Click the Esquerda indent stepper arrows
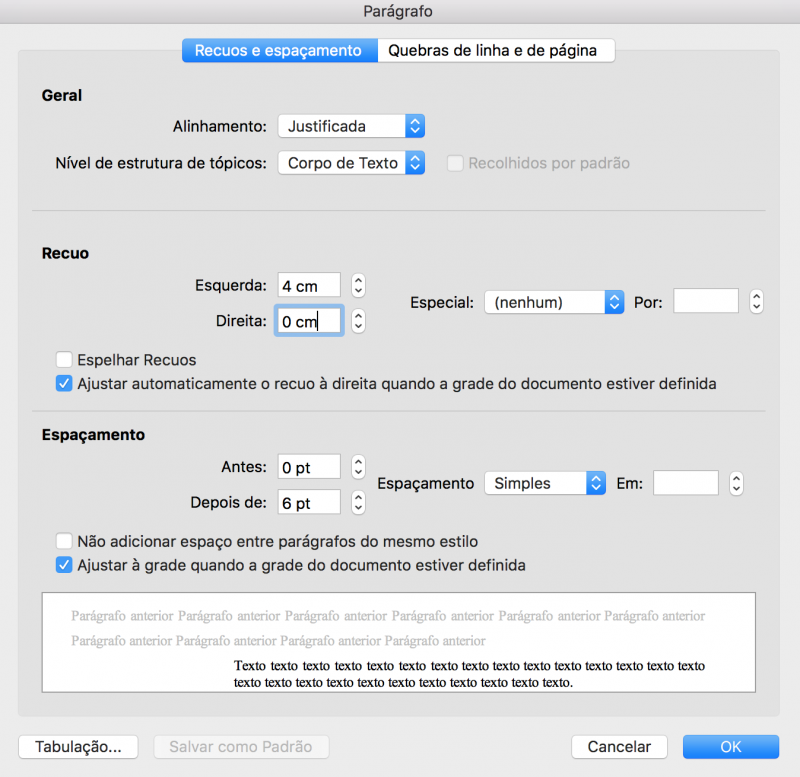 (359, 285)
